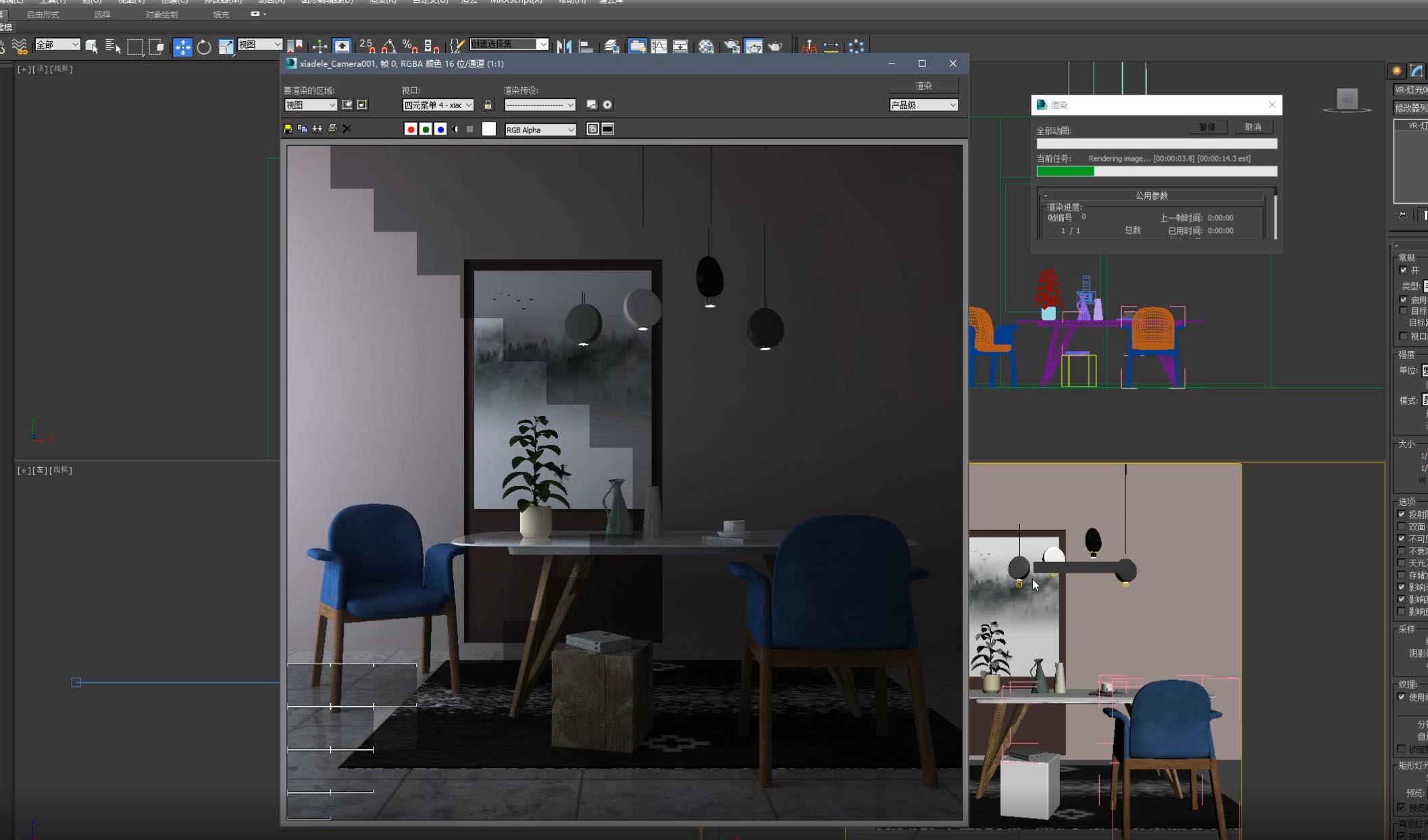
Task: Clone rendered frame window icon
Action: [317, 129]
